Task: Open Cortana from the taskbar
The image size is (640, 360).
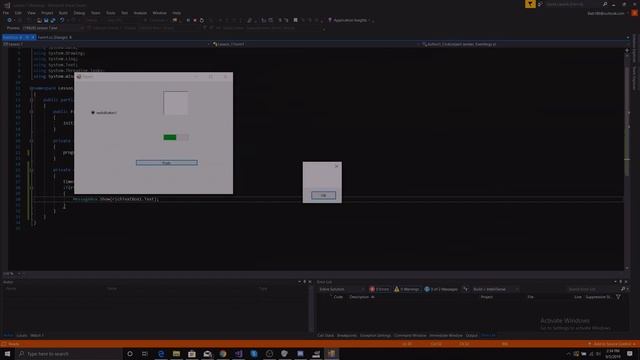Action: click(130, 353)
